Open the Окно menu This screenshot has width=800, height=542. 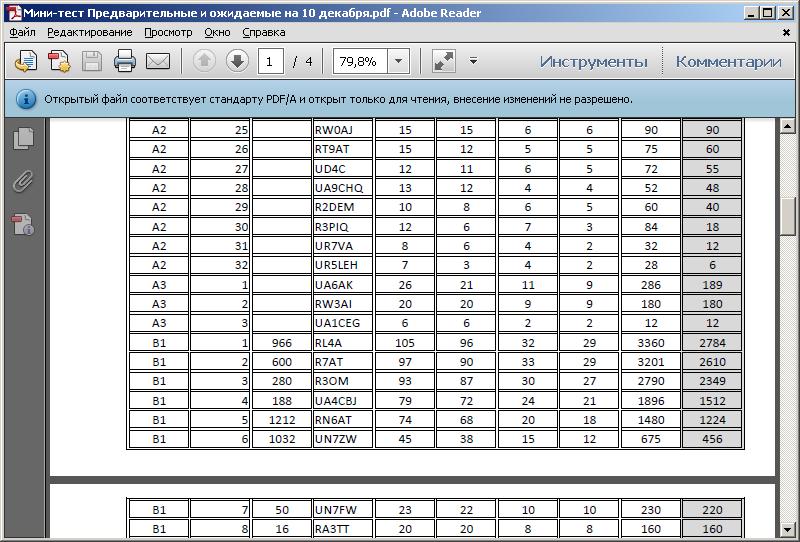coord(217,32)
